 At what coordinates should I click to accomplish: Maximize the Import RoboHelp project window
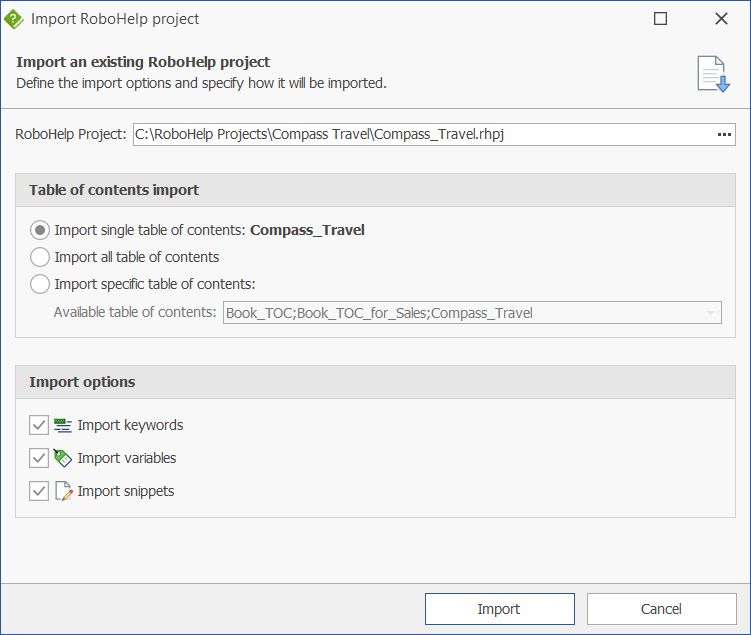(660, 19)
